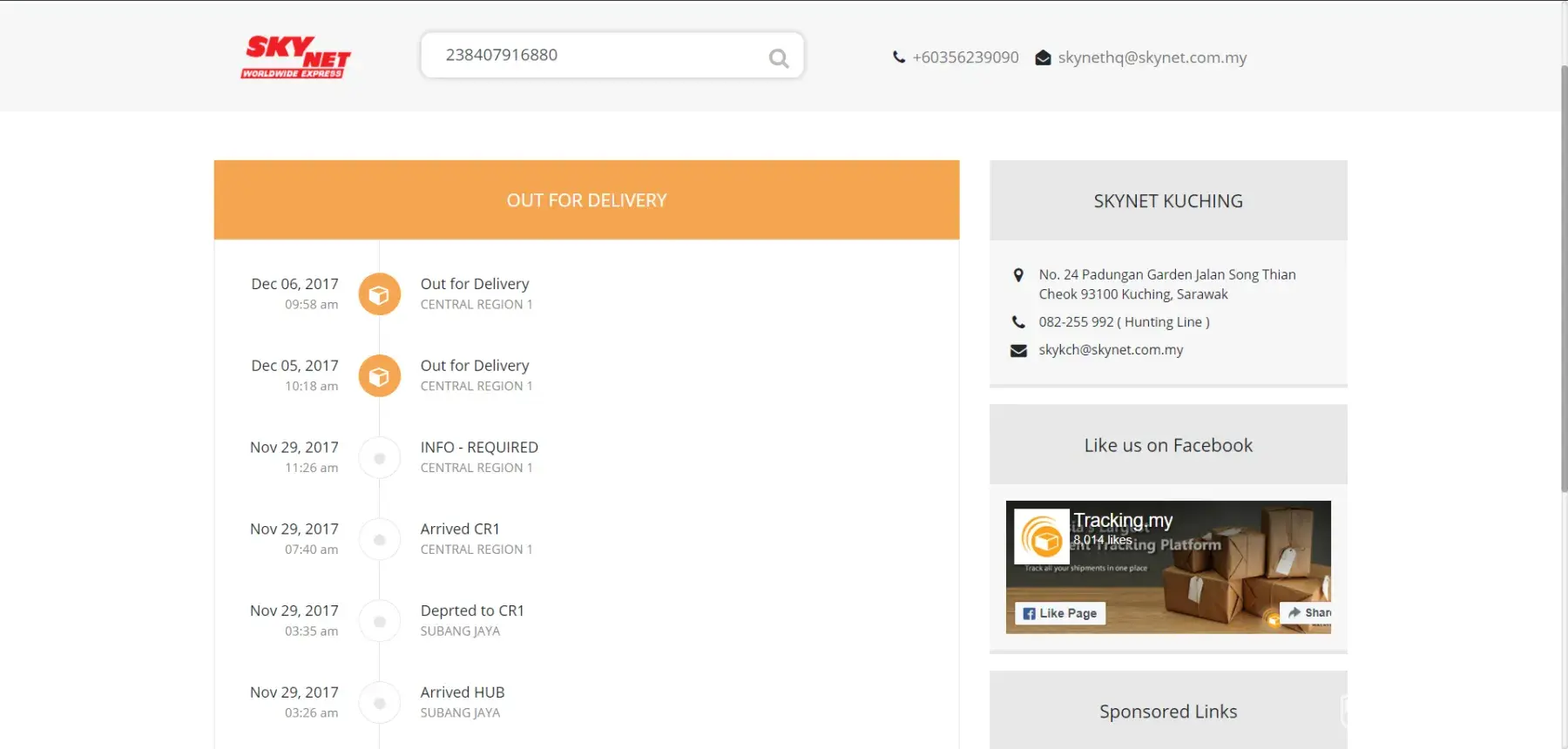Click the 'Sponsored Links' header
1568x749 pixels.
(x=1168, y=712)
